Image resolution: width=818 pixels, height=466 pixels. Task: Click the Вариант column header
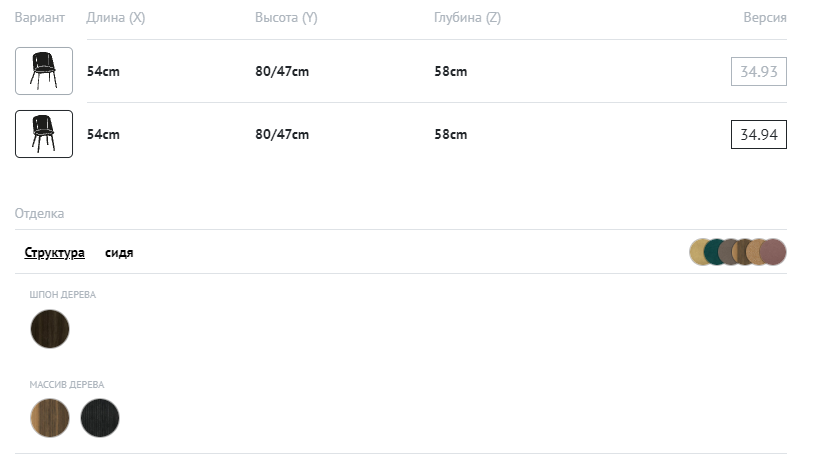click(x=40, y=18)
